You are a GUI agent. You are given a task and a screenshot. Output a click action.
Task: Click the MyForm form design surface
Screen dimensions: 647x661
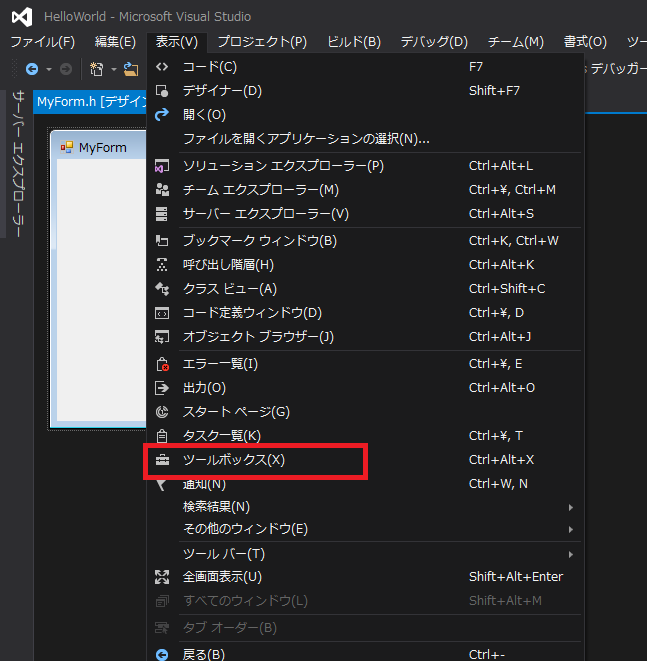101,290
